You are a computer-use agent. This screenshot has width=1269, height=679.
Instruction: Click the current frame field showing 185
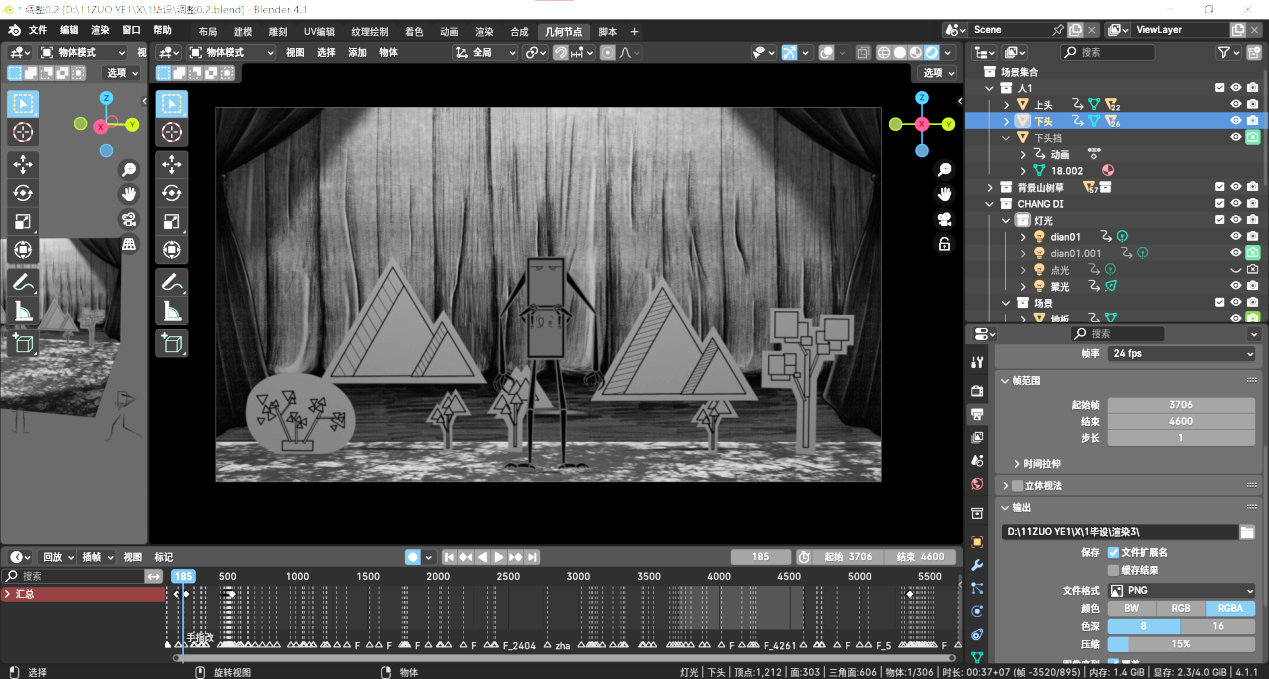[x=761, y=557]
